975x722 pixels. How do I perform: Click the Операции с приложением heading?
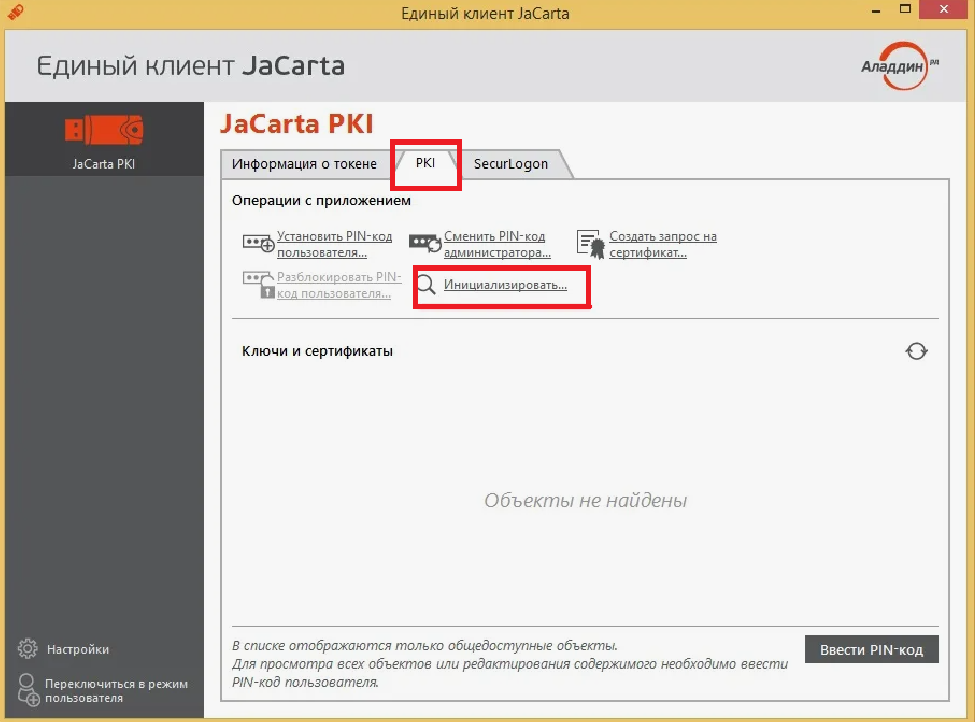click(x=321, y=201)
